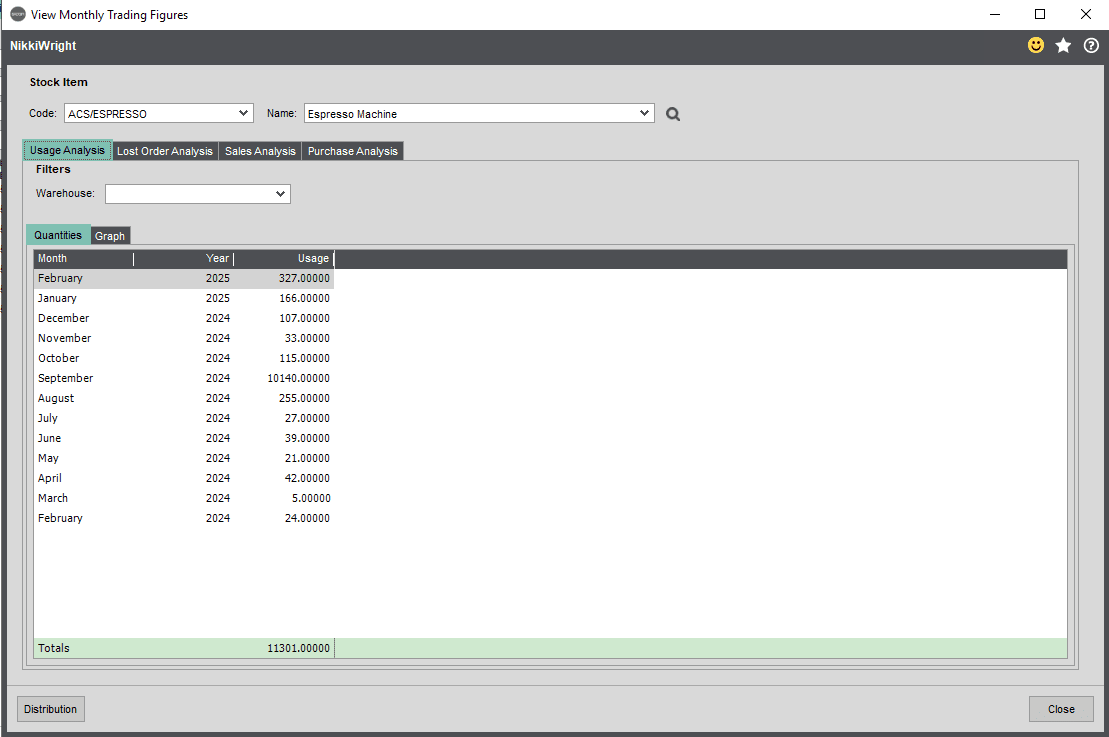Select the June 2024 row
This screenshot has width=1109, height=737.
click(x=184, y=439)
